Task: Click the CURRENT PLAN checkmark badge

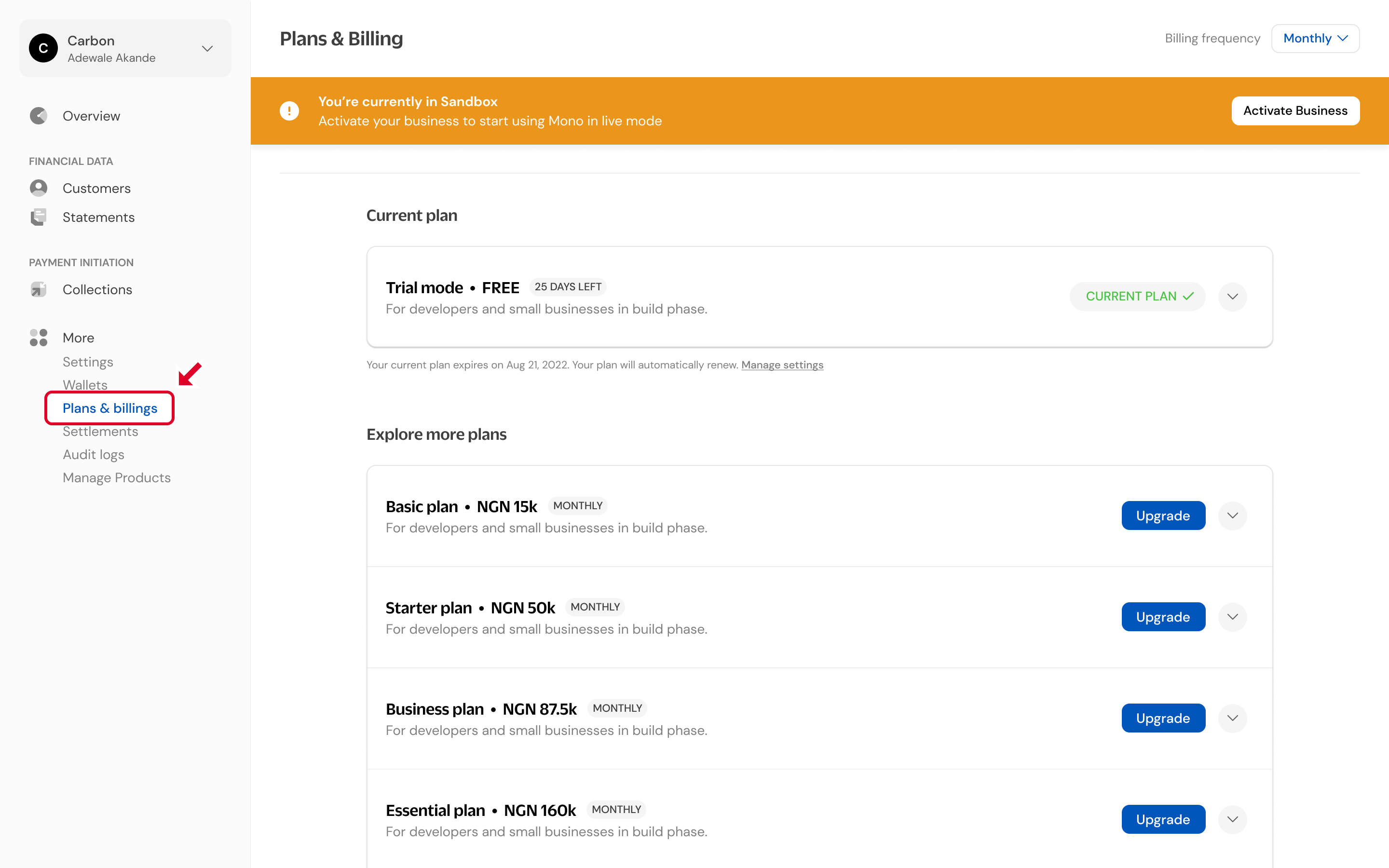Action: pyautogui.click(x=1137, y=296)
